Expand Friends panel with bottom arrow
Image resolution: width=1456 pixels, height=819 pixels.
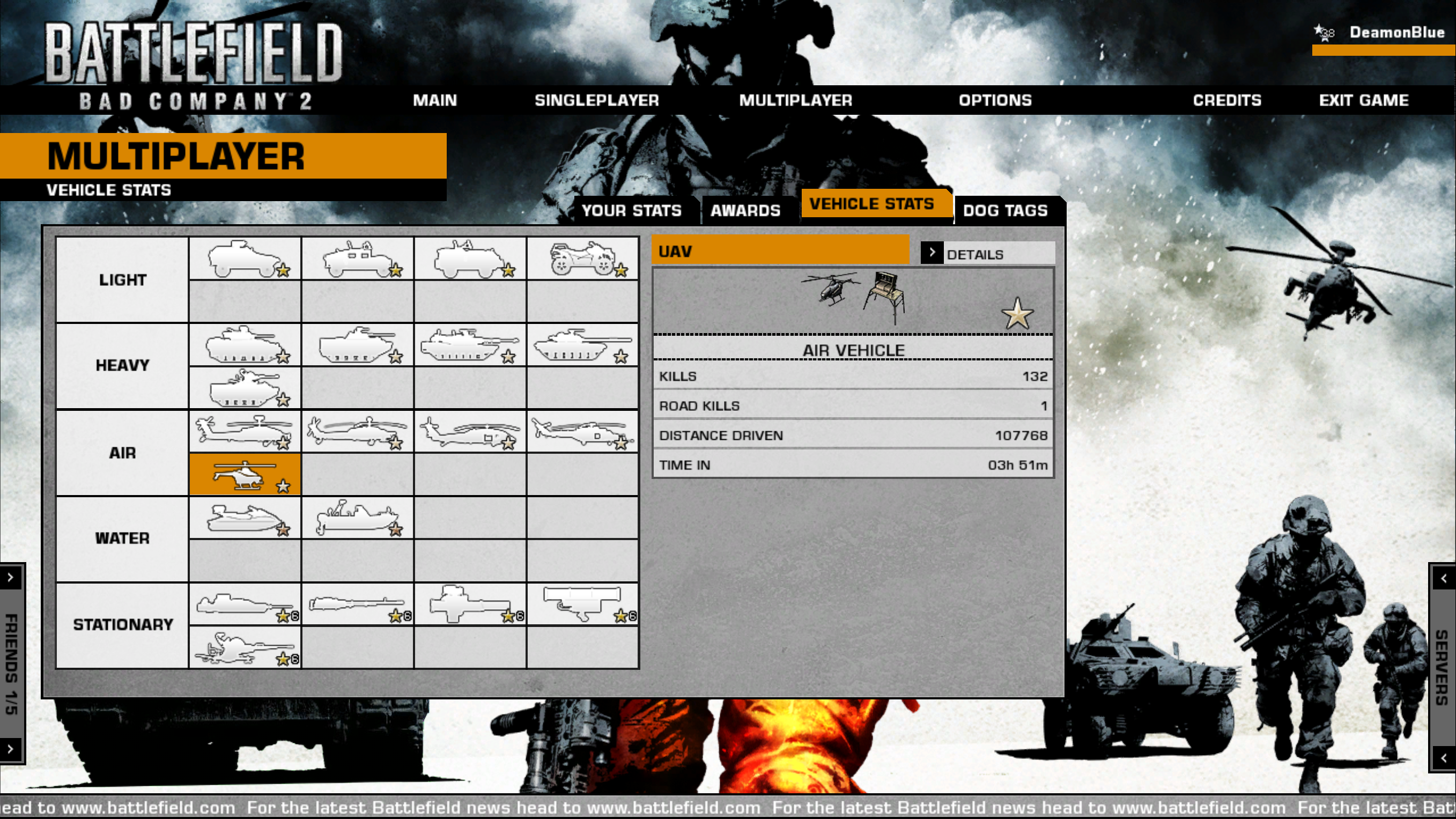coord(11,749)
